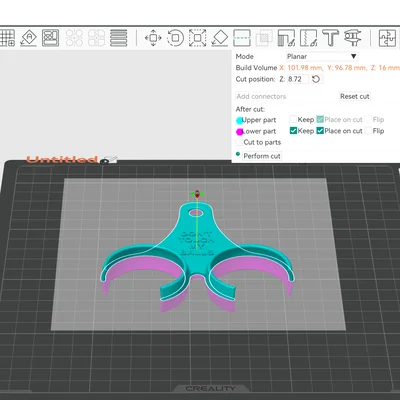The width and height of the screenshot is (400, 400).
Task: Toggle Place on cut for Lower part
Action: click(320, 131)
